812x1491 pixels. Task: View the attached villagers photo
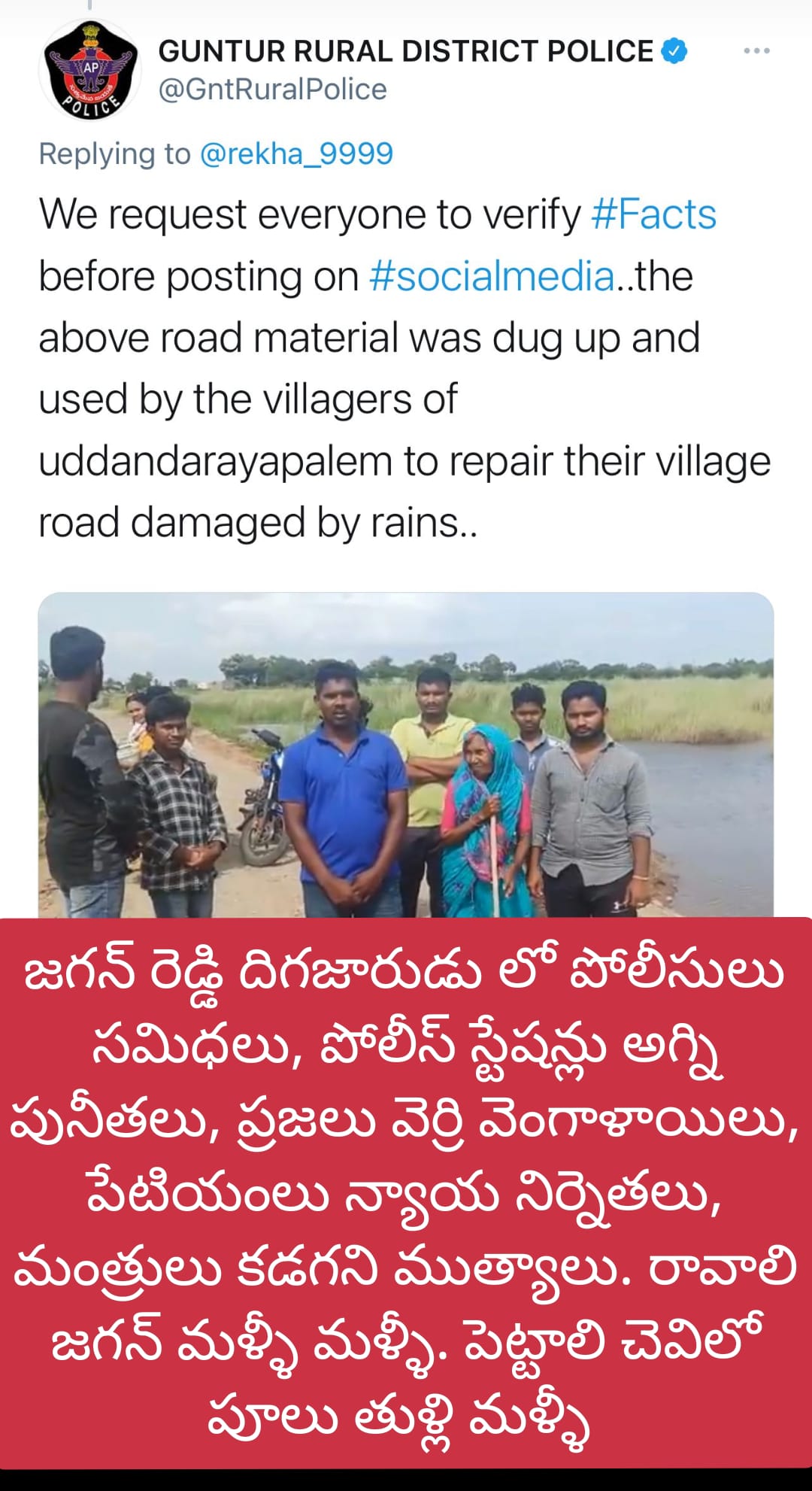(406, 755)
